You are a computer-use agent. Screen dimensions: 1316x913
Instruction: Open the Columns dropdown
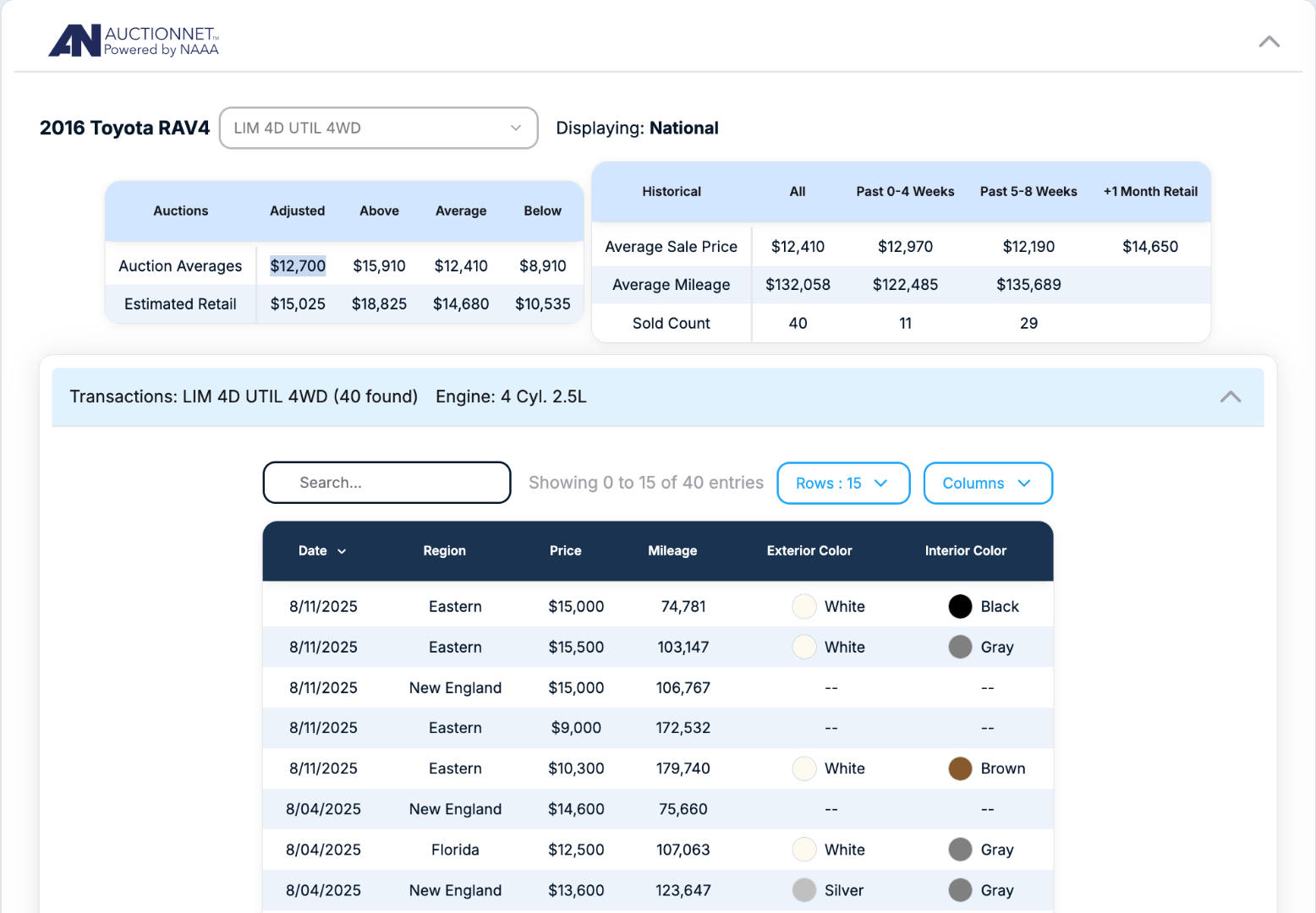coord(988,483)
